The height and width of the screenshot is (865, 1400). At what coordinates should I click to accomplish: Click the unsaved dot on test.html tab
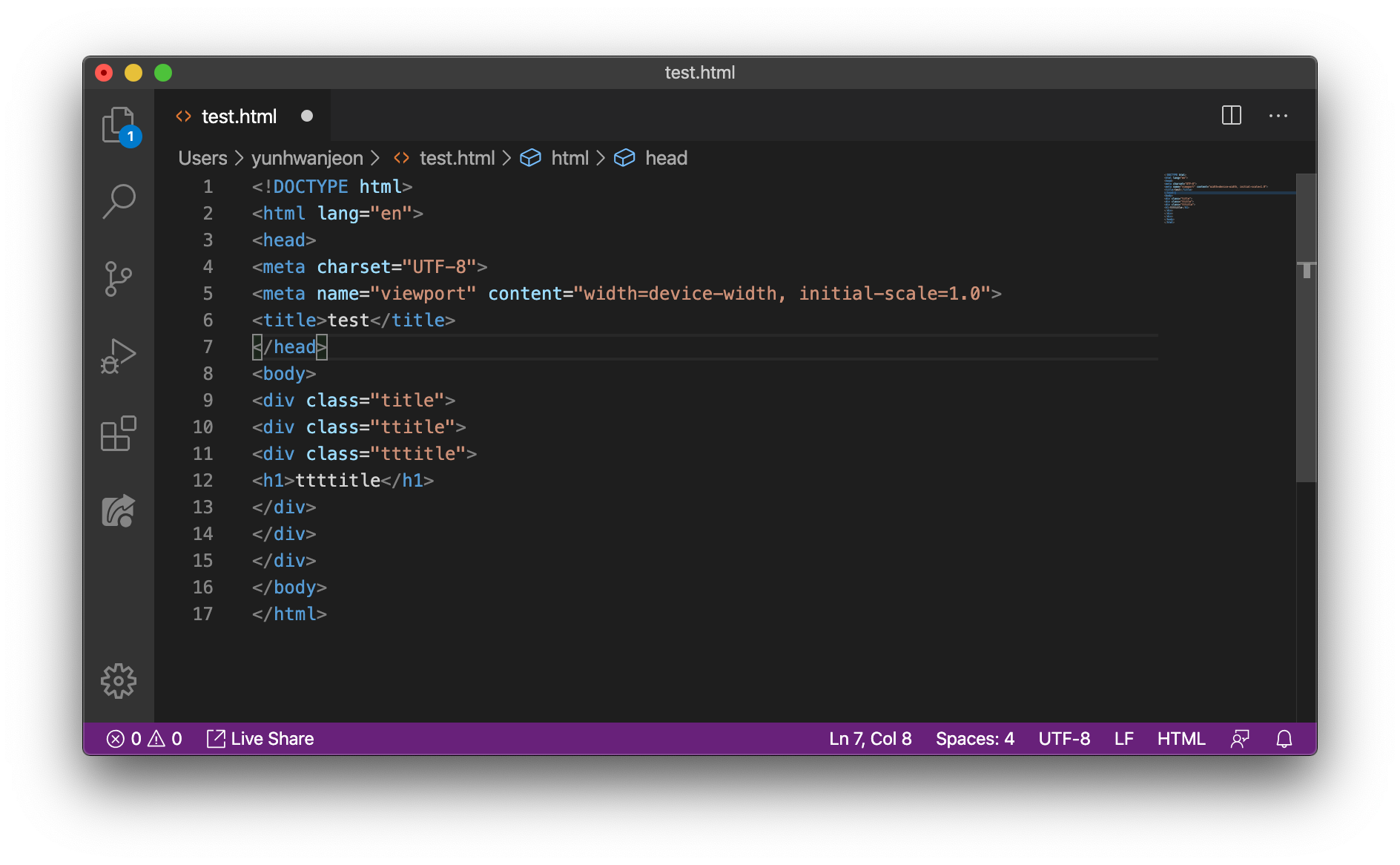tap(307, 116)
